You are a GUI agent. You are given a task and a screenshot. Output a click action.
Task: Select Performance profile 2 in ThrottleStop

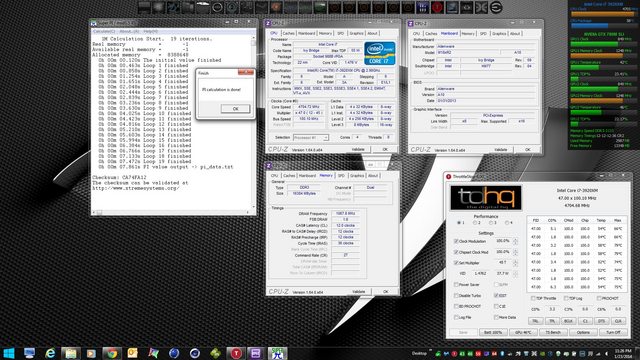476,223
